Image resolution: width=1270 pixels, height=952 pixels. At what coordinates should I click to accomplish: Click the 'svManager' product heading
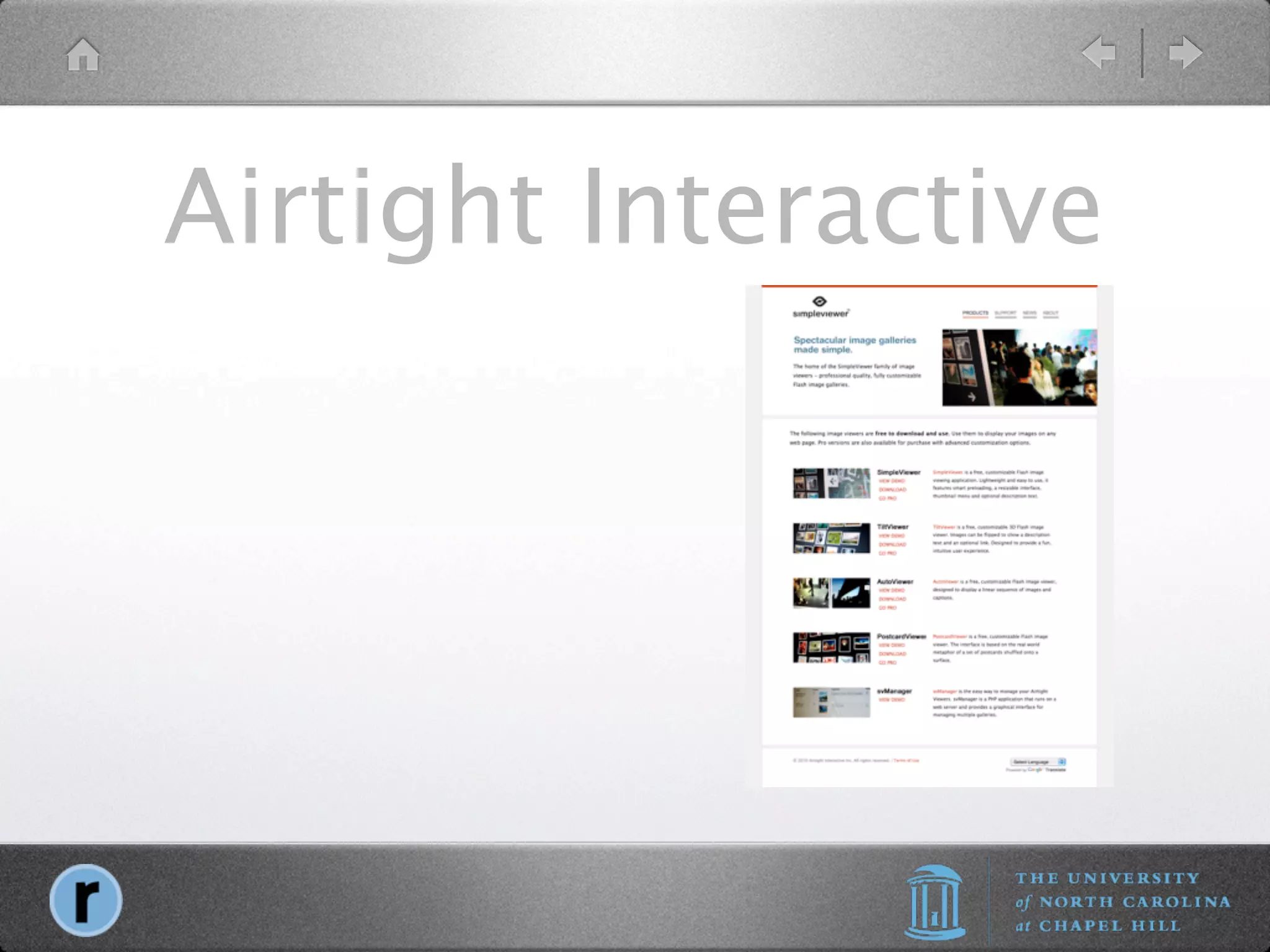[x=894, y=691]
